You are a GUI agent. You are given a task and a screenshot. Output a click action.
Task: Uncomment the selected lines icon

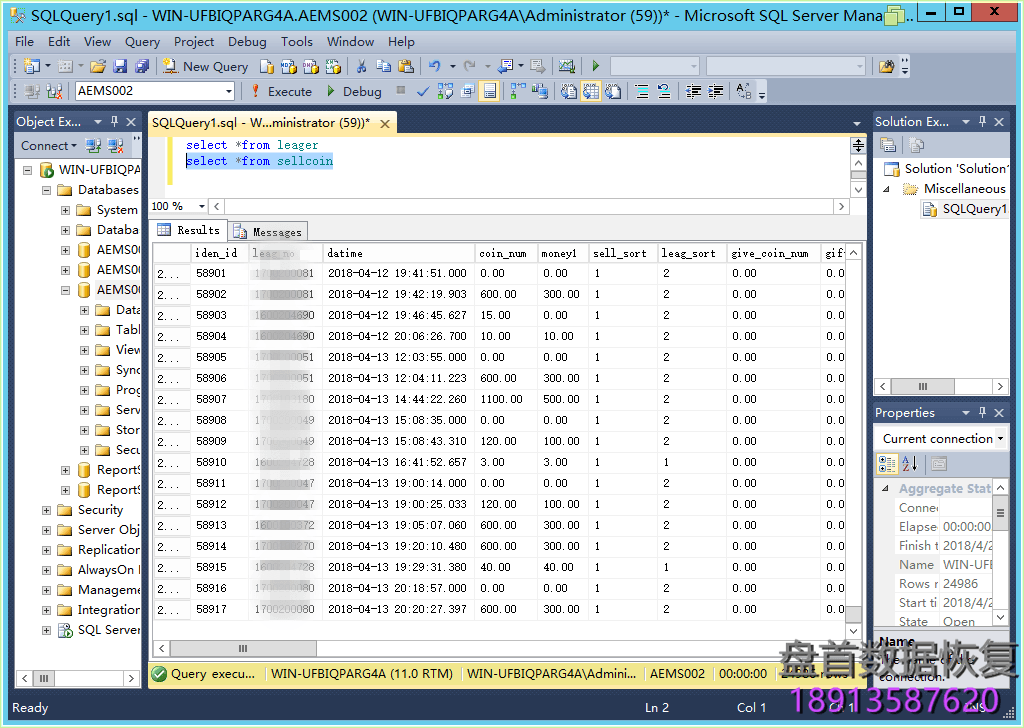(664, 91)
